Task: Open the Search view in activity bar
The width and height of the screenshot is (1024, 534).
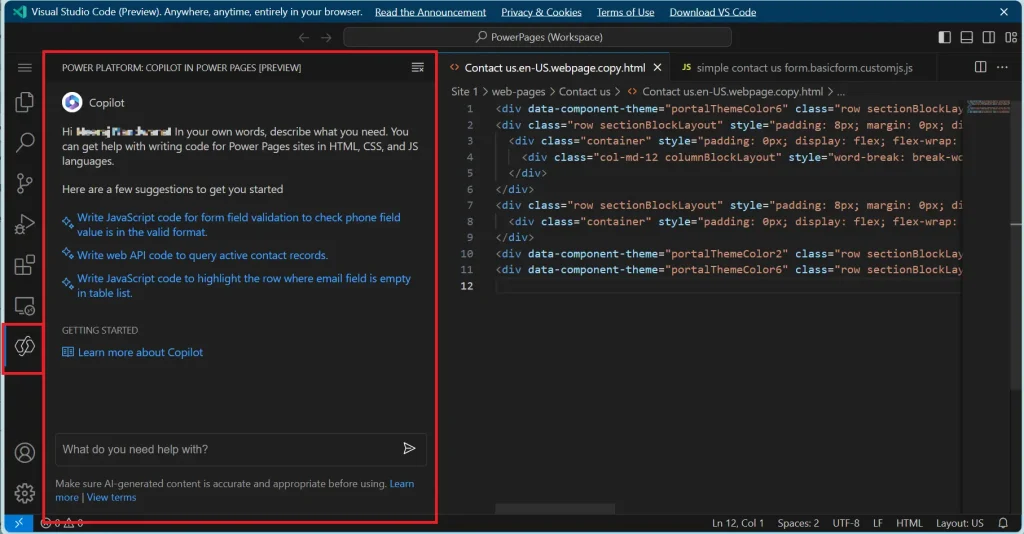Action: [x=25, y=143]
